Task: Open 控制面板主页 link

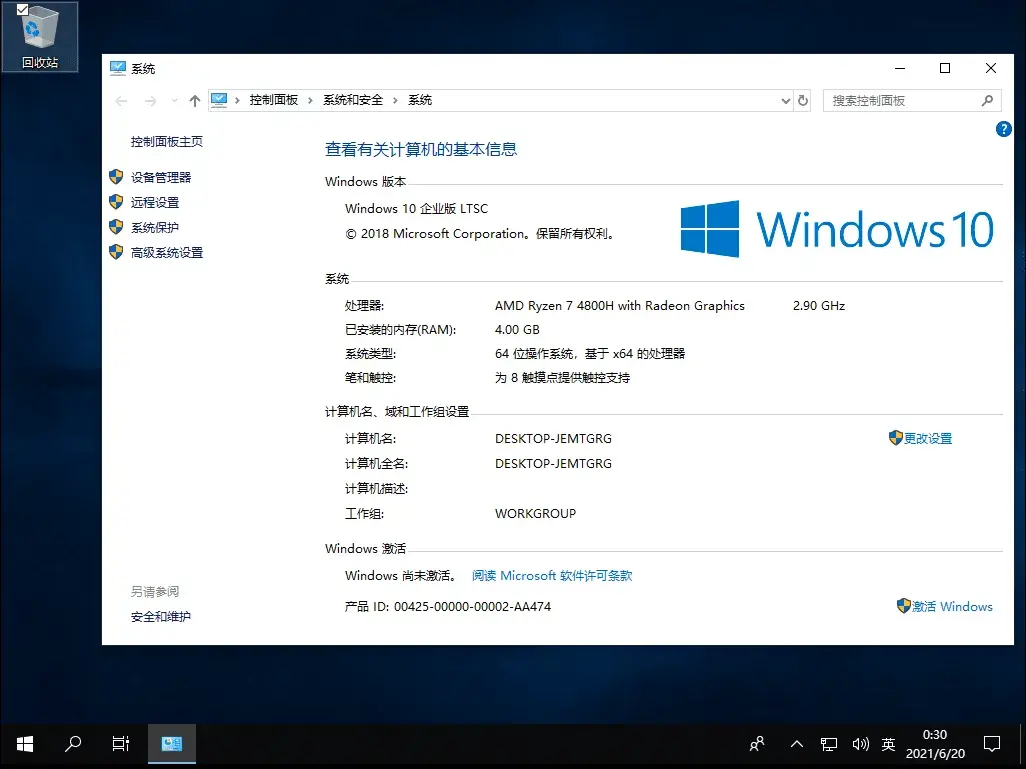Action: (x=166, y=141)
